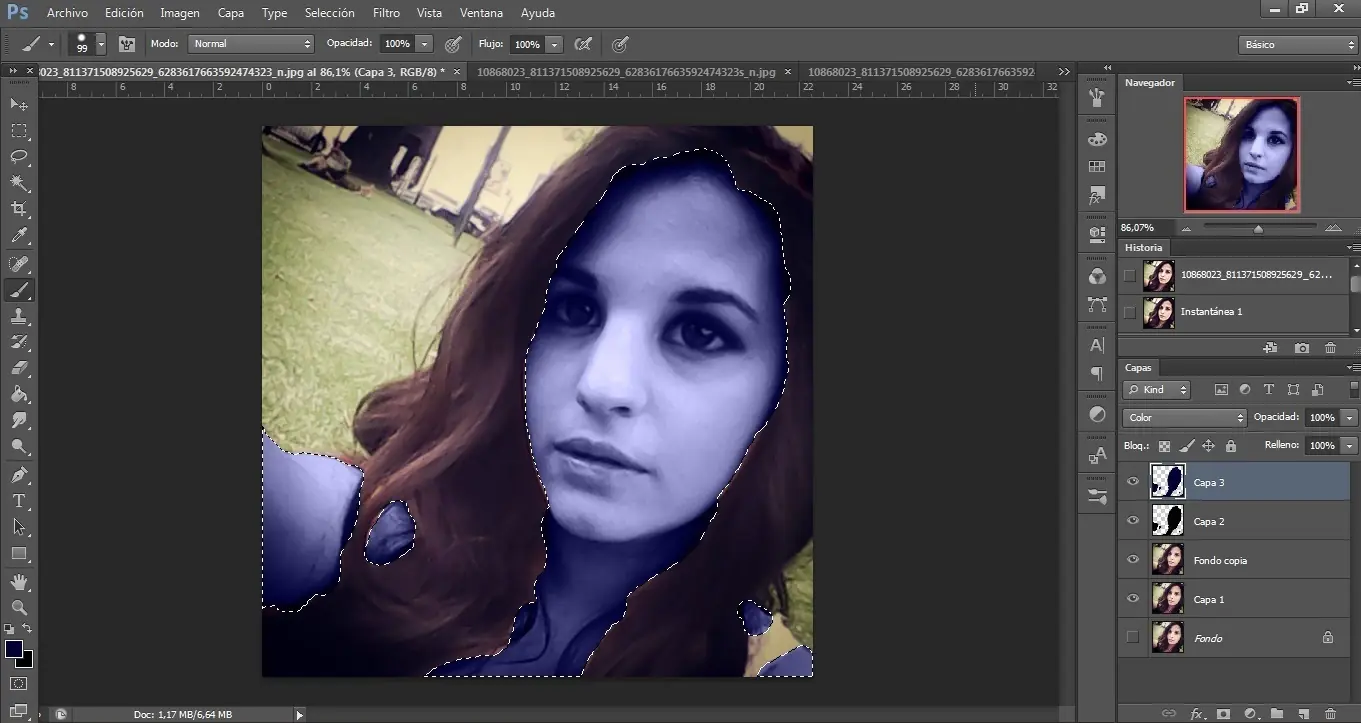The height and width of the screenshot is (723, 1361).
Task: Select the History Brush tool
Action: tap(19, 342)
